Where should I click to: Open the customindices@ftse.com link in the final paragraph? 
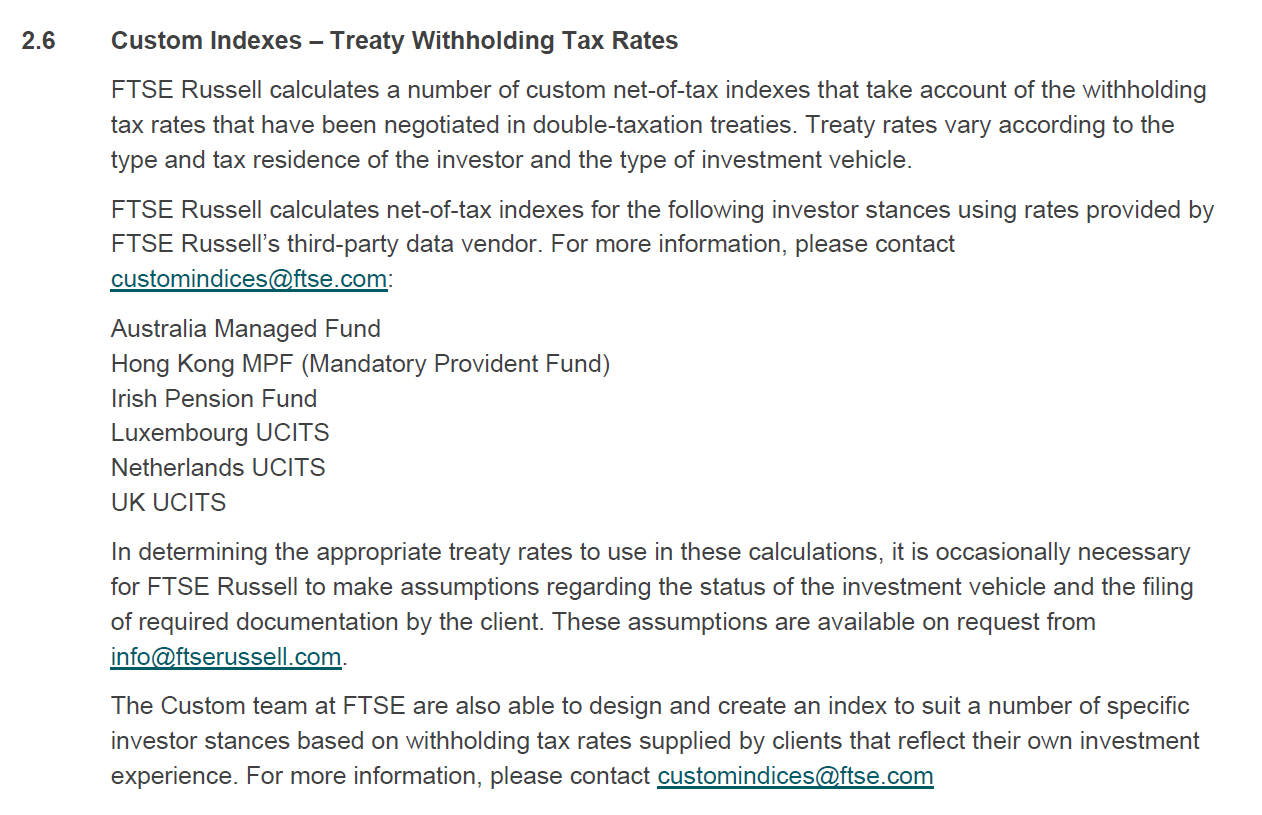(795, 776)
